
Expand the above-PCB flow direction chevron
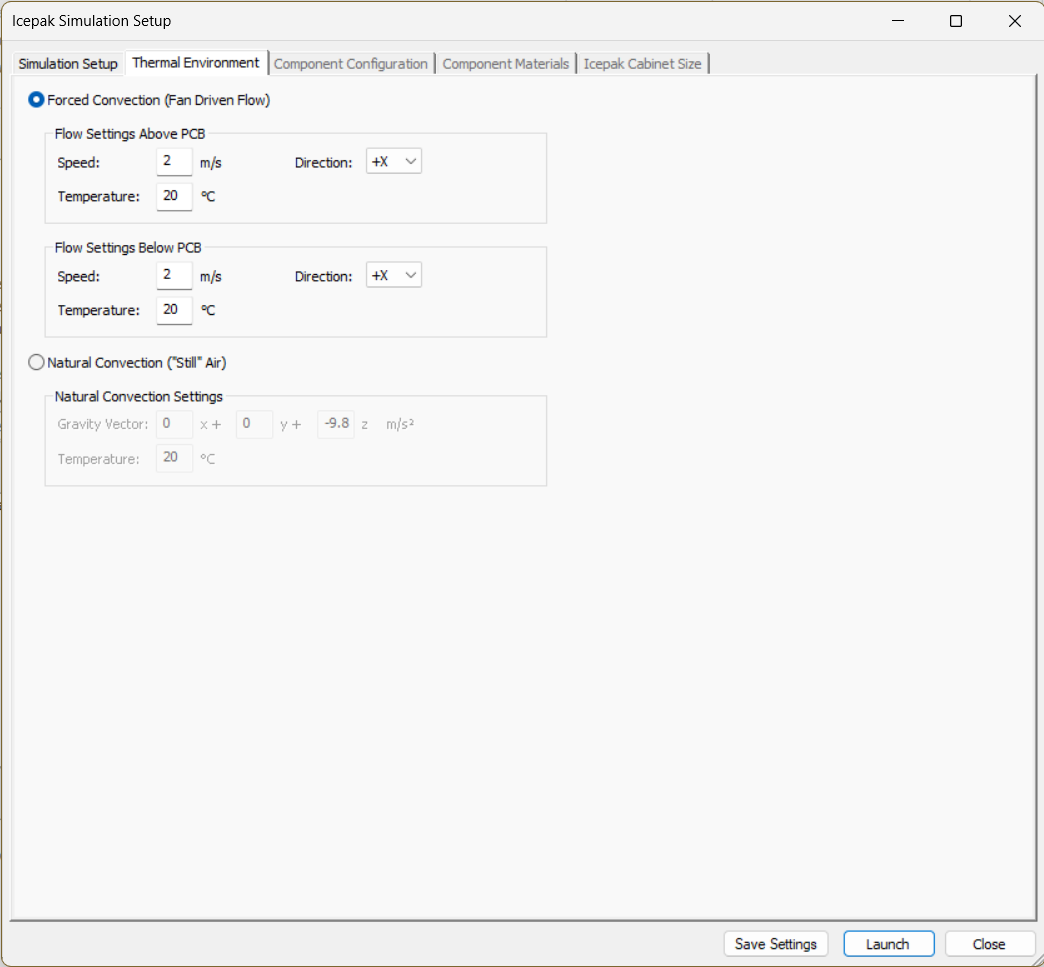pos(410,160)
